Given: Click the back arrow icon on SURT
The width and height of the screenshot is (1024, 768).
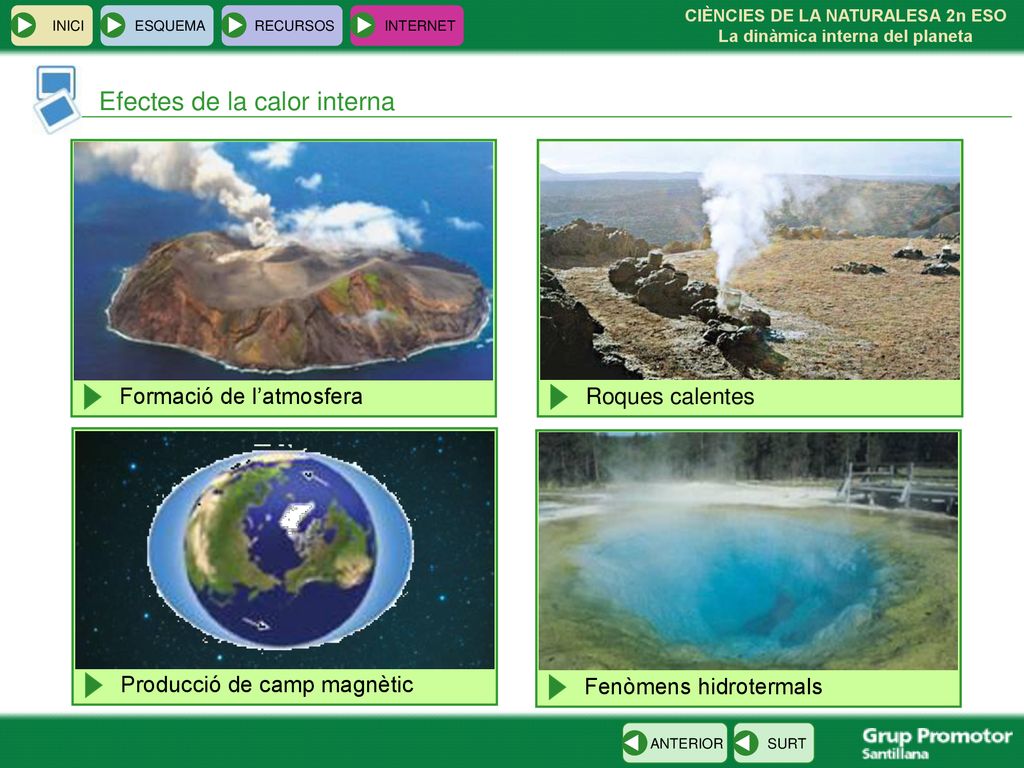Looking at the screenshot, I should click(x=746, y=743).
